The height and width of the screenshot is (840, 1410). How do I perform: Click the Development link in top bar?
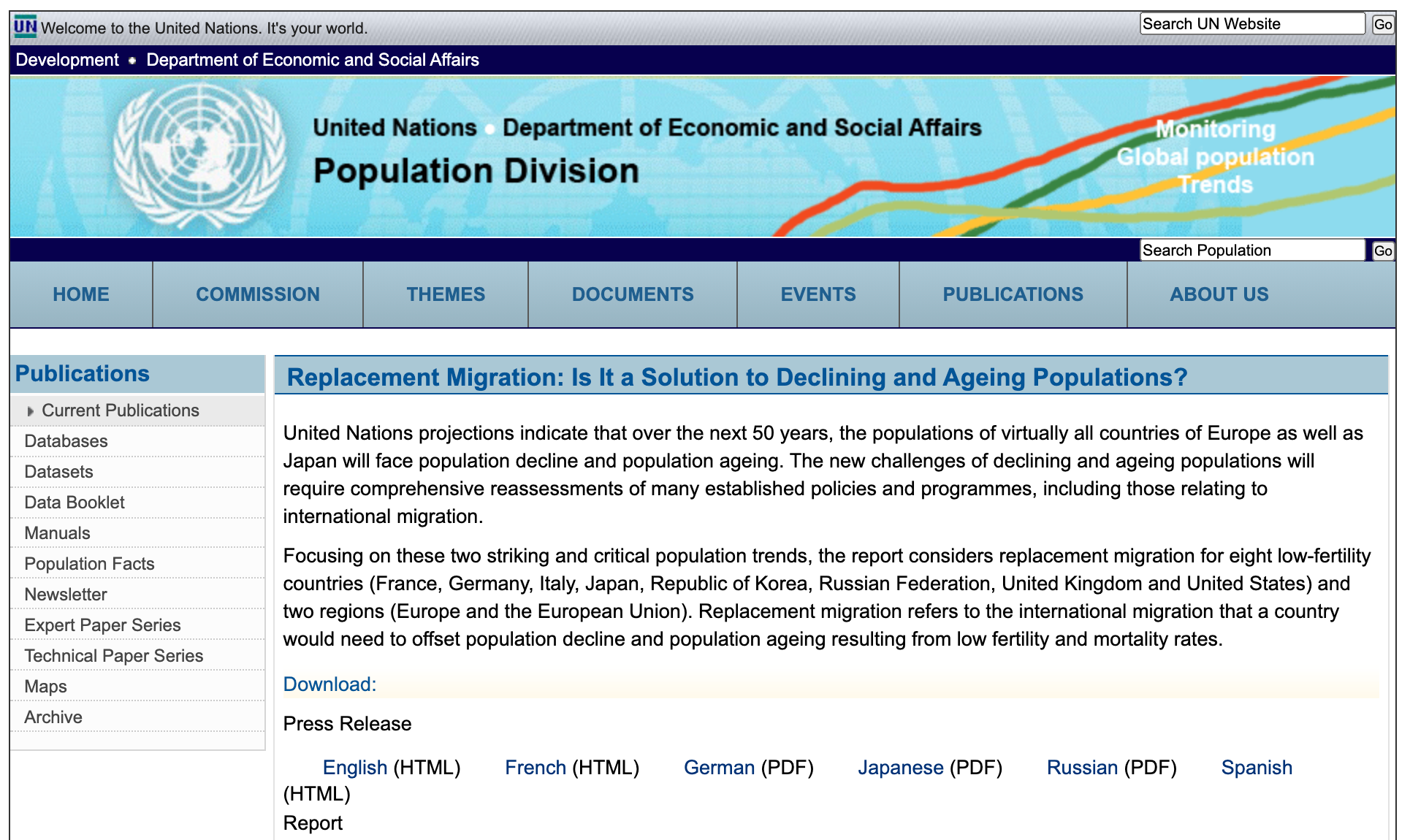coord(67,60)
